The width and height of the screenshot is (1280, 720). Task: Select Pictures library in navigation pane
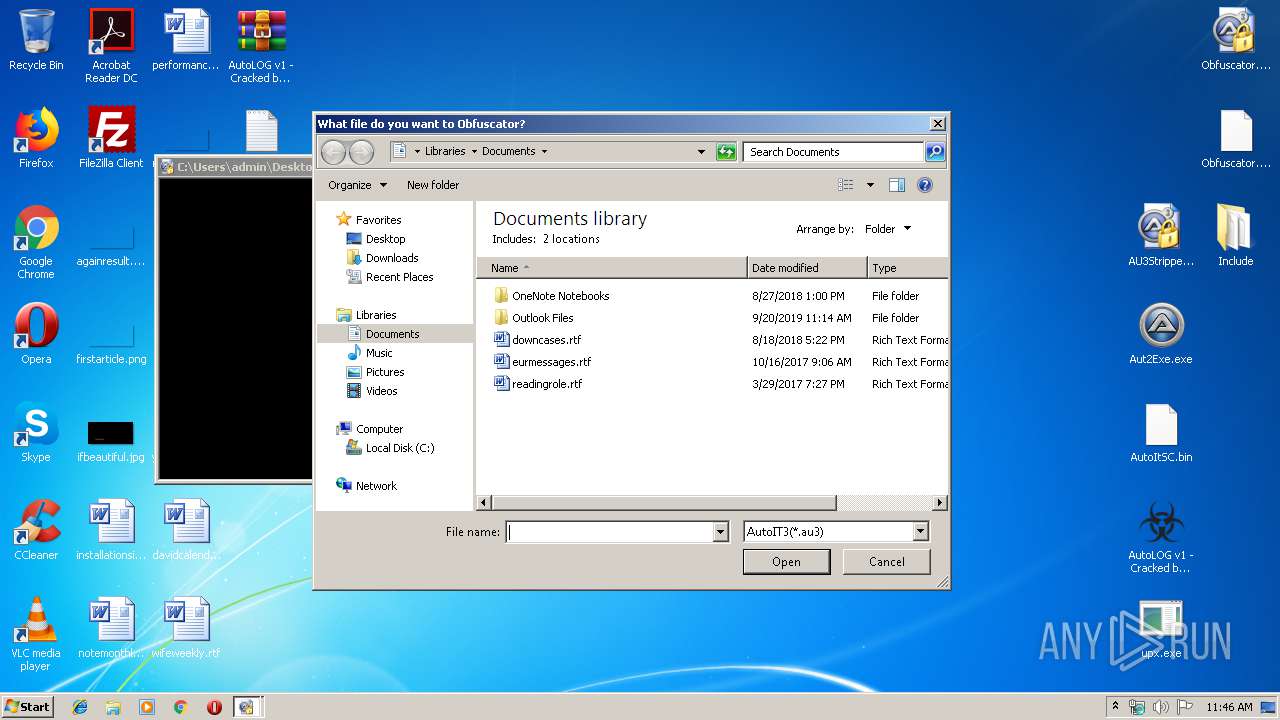(x=385, y=372)
